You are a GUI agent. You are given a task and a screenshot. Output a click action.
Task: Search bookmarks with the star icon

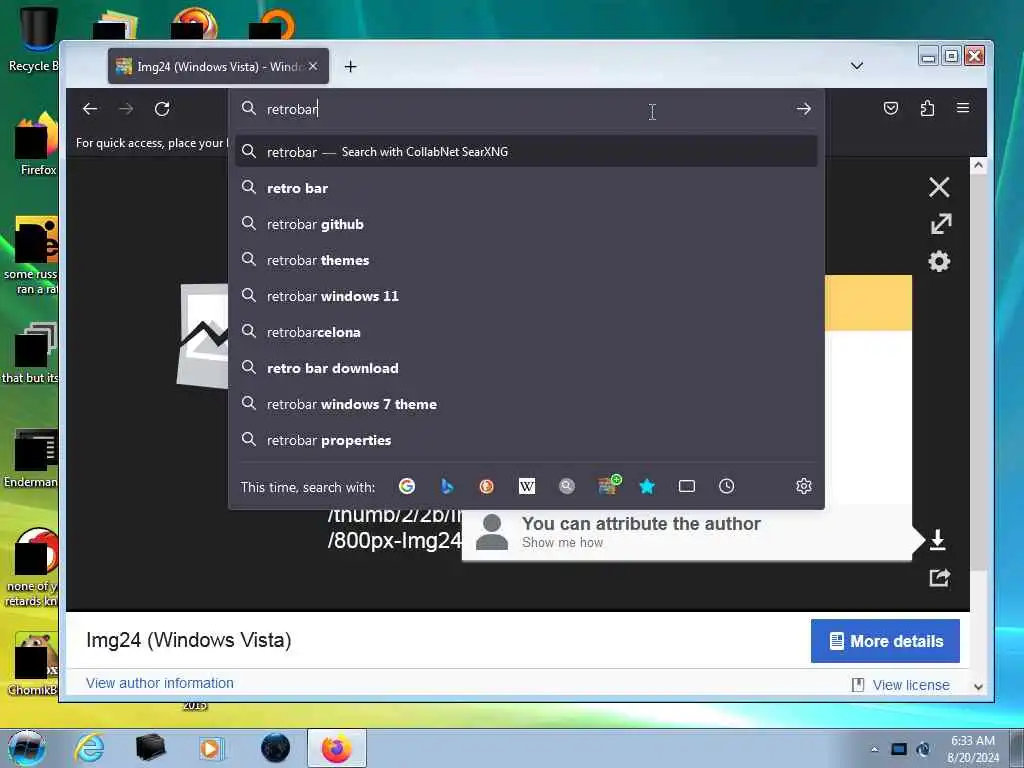pos(647,486)
